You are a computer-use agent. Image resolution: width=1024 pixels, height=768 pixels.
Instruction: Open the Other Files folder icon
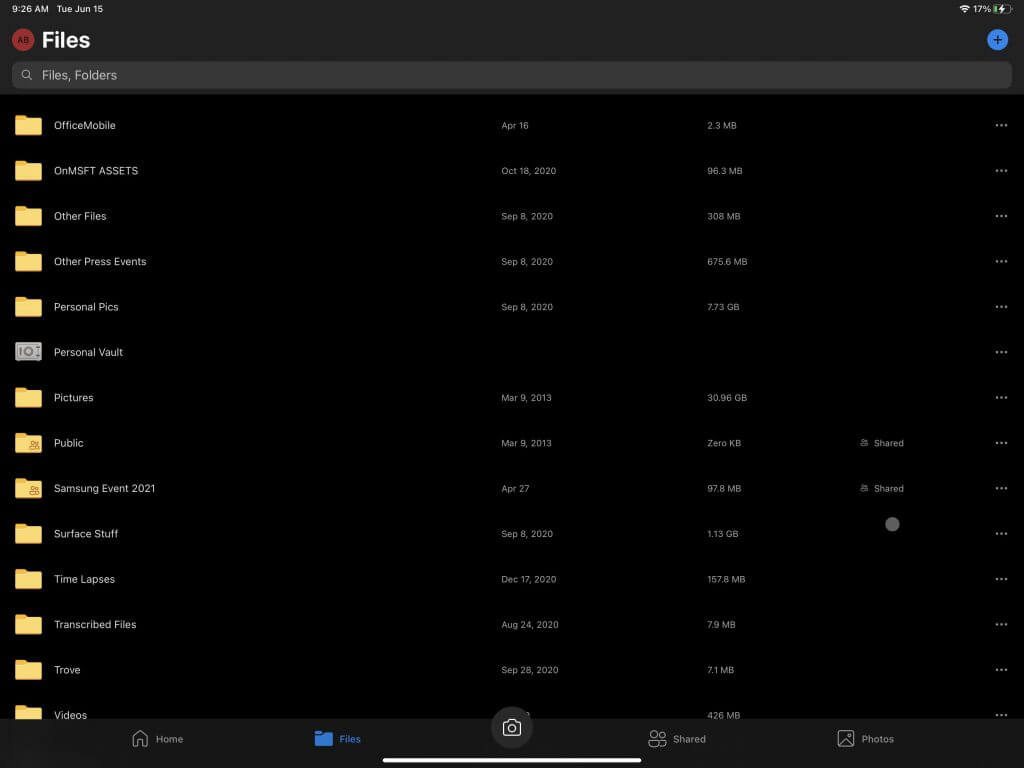pos(28,216)
